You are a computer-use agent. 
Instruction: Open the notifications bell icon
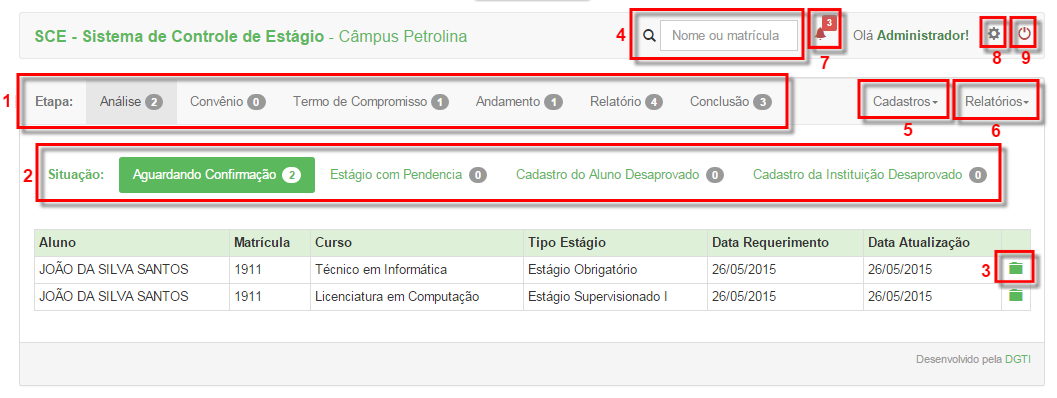[820, 34]
